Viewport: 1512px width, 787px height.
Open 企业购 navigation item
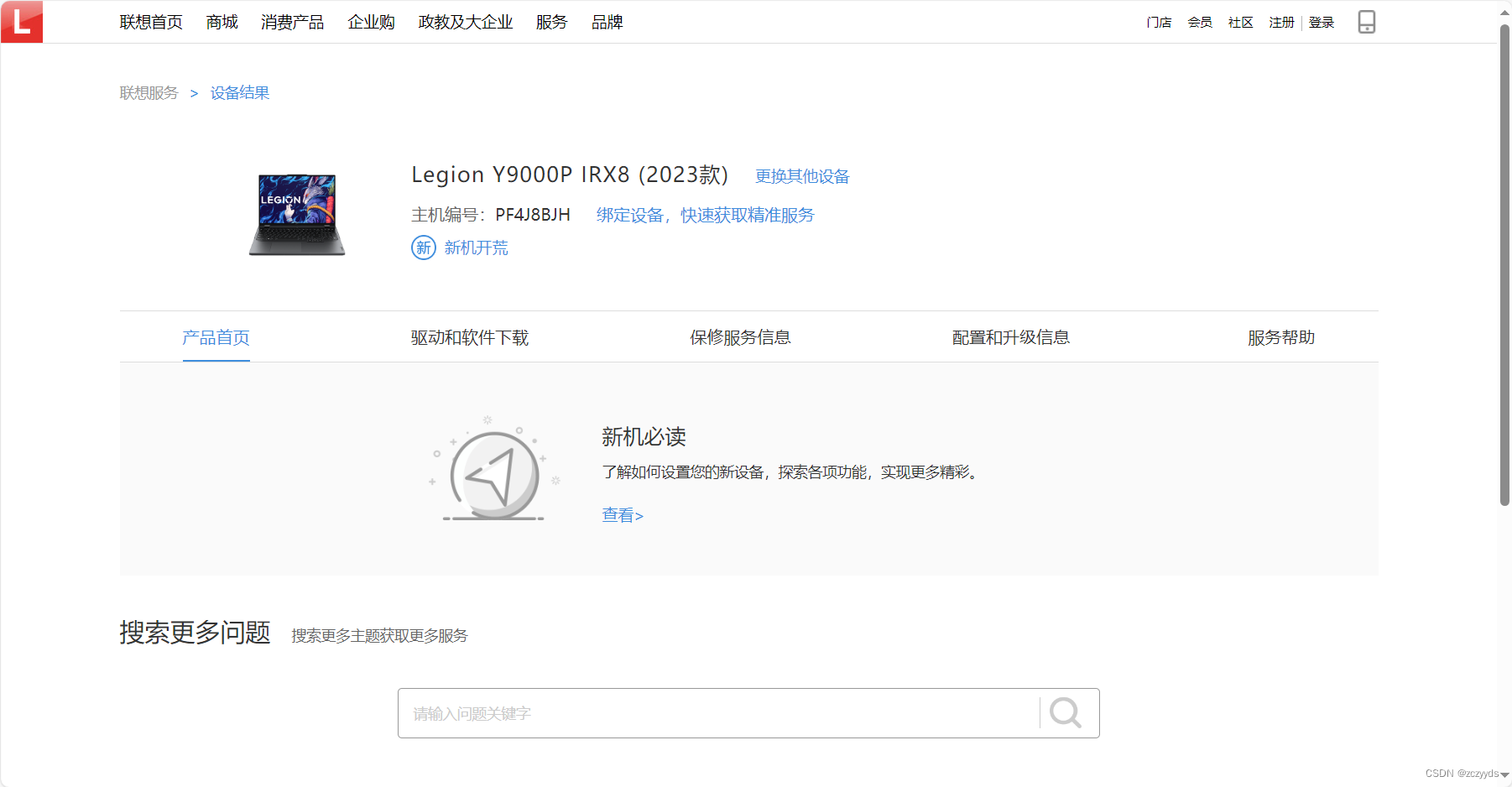pyautogui.click(x=372, y=23)
